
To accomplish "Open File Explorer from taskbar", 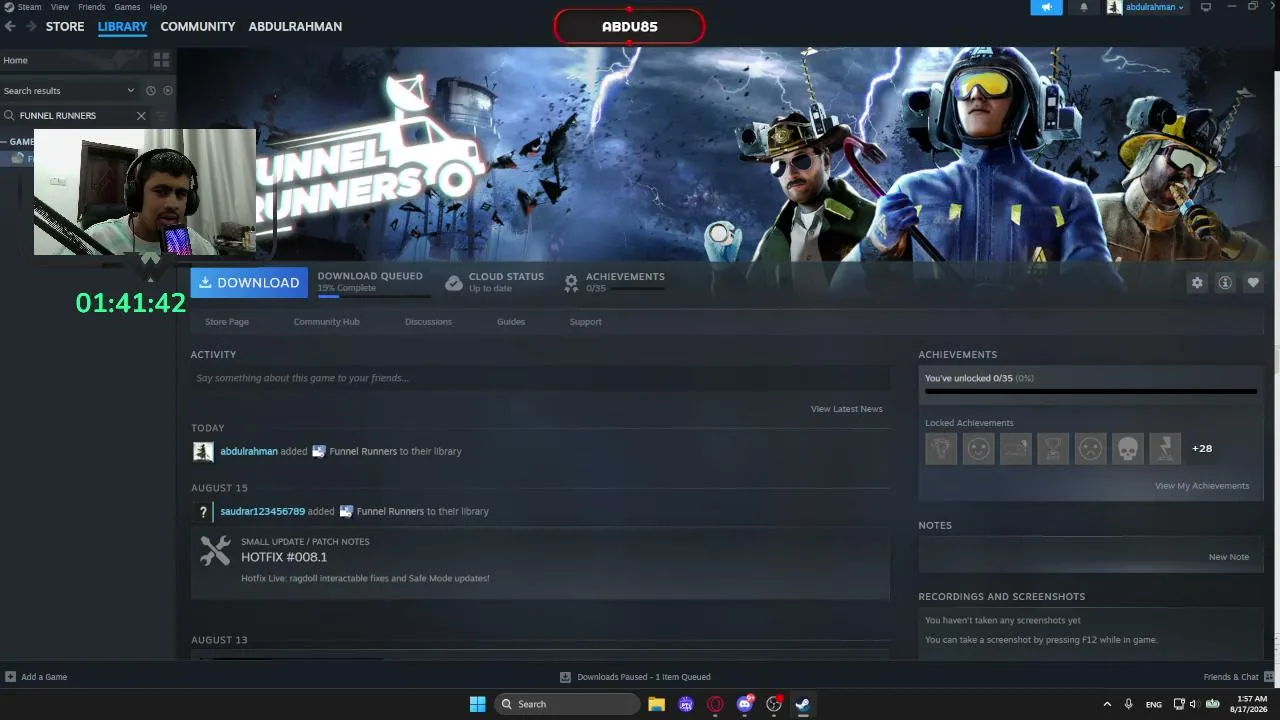I will pyautogui.click(x=656, y=704).
